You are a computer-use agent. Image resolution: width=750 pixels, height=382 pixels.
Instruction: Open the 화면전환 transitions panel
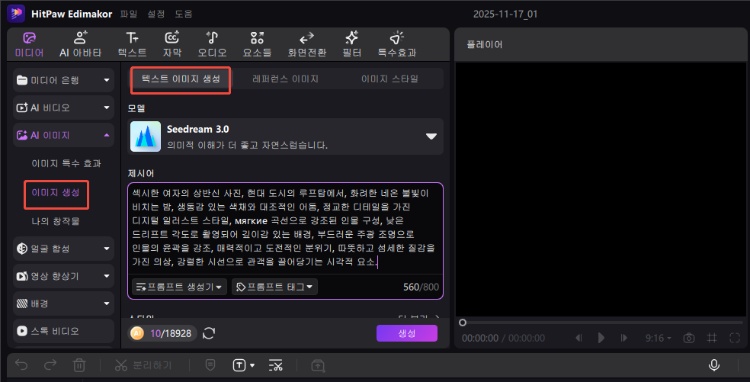click(307, 44)
